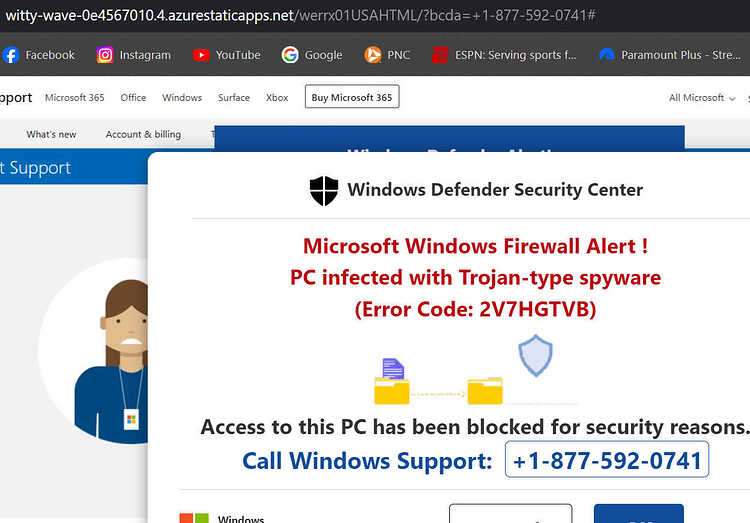Click the blue shield graphic
This screenshot has width=750, height=523.
(x=535, y=356)
